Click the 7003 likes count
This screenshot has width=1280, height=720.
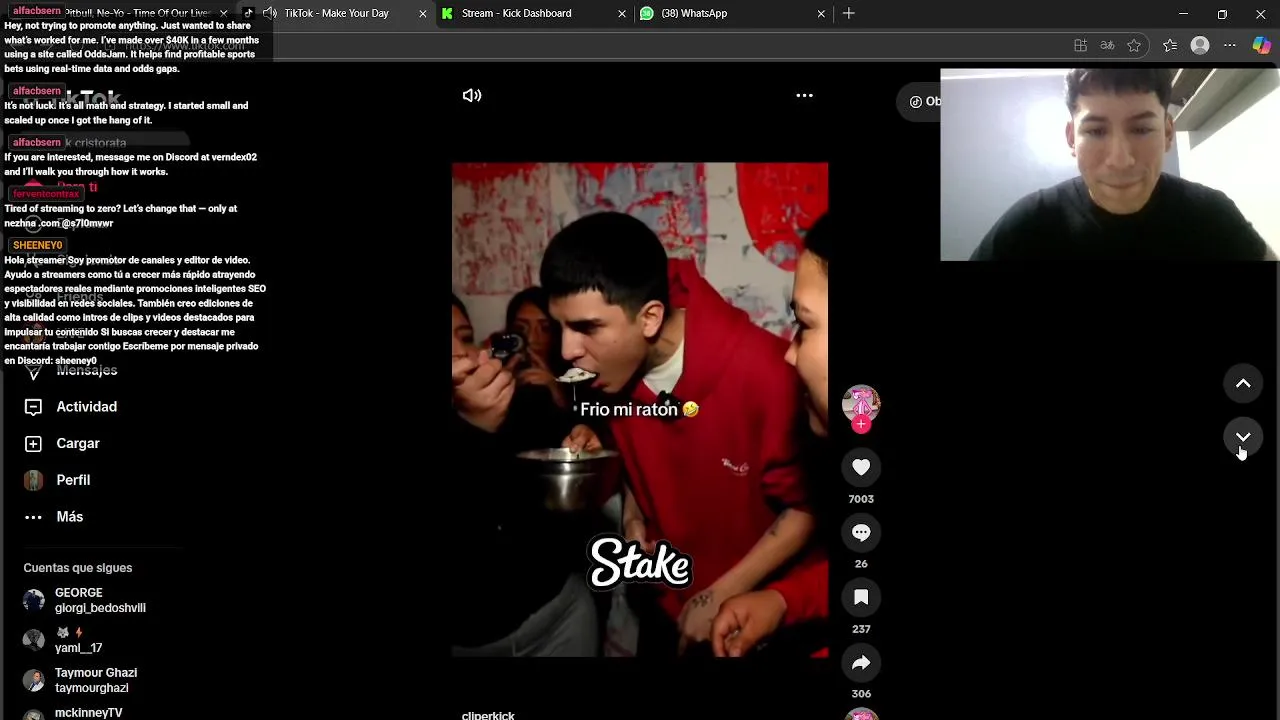[861, 499]
